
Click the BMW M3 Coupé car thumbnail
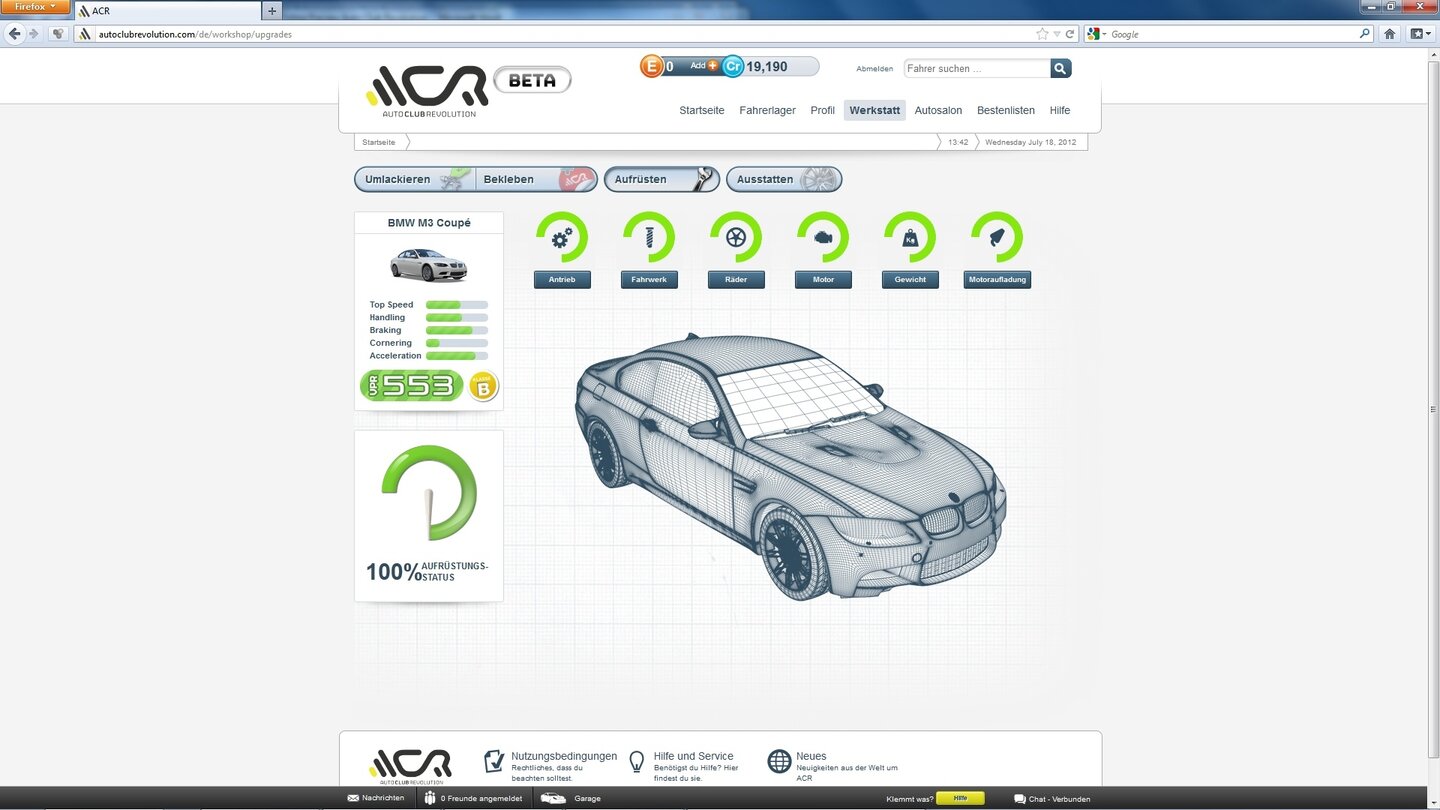[x=428, y=265]
